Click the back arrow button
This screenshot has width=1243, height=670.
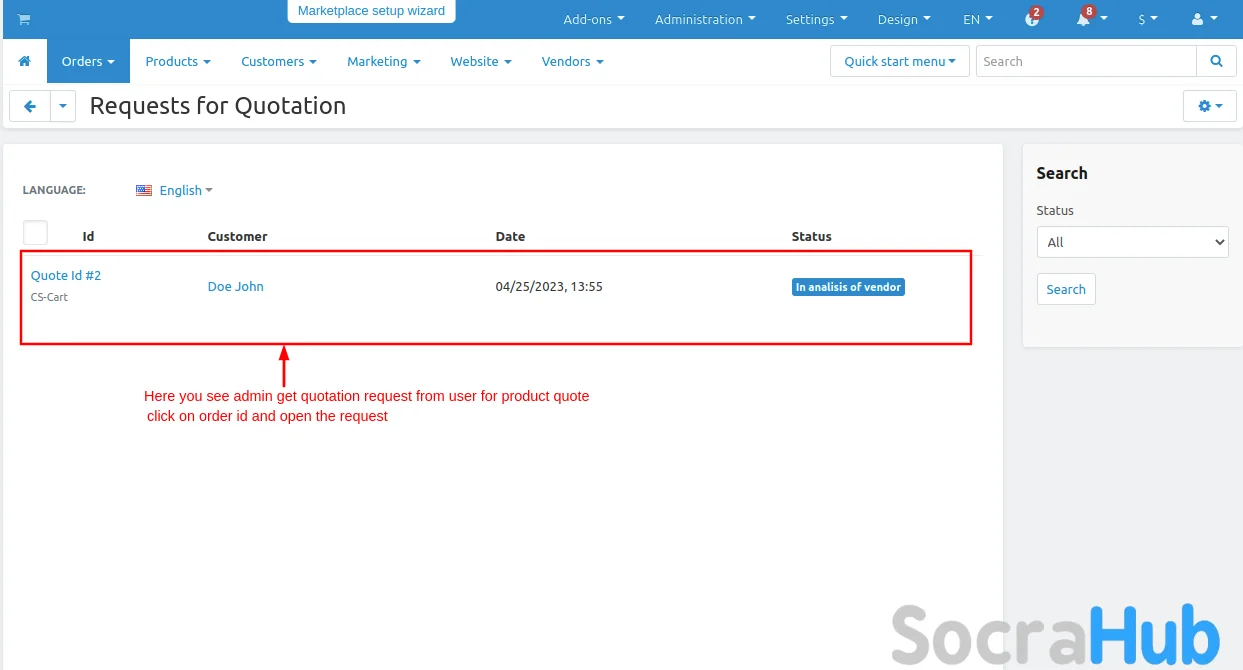coord(30,106)
